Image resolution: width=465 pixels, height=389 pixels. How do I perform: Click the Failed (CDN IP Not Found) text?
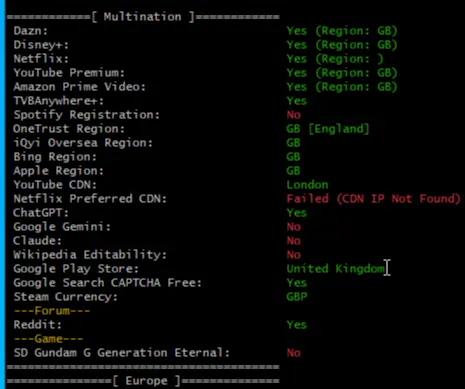[x=373, y=199]
